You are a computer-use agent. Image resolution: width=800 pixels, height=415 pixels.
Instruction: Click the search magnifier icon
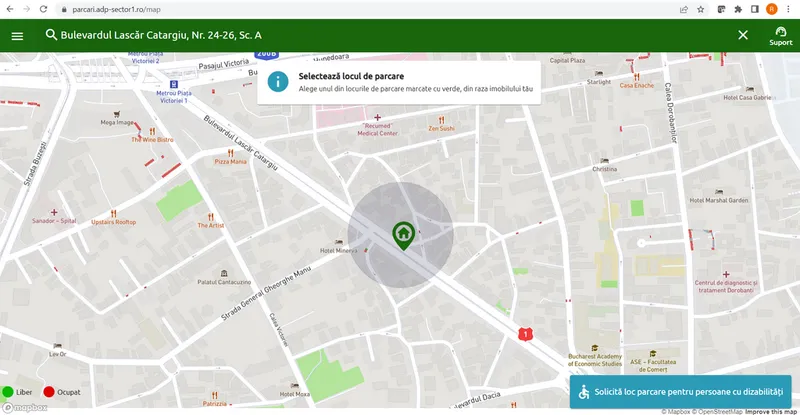point(51,35)
